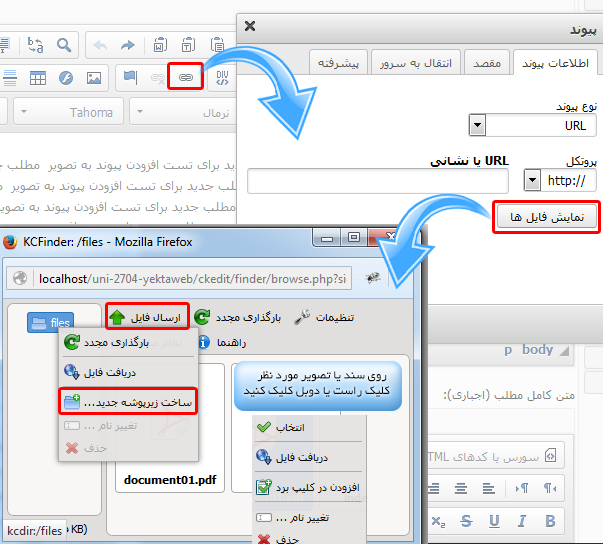The height and width of the screenshot is (544, 603).
Task: Select ساخت زیرپوشه جدید from context menu
Action: click(x=127, y=402)
